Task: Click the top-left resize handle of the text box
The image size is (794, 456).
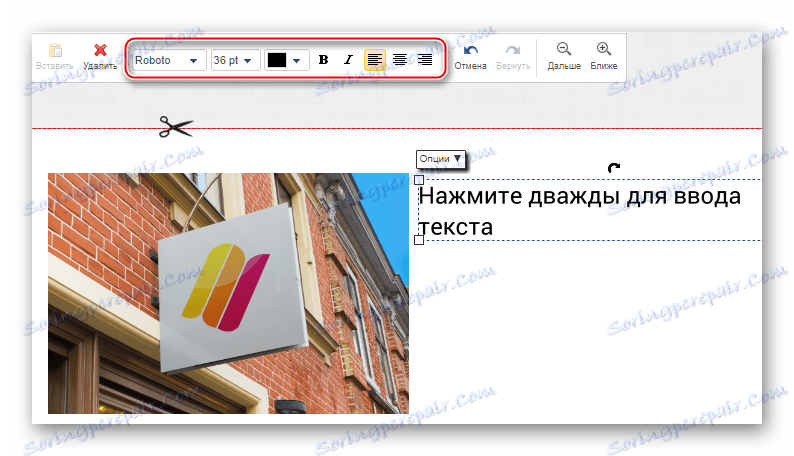Action: 419,180
